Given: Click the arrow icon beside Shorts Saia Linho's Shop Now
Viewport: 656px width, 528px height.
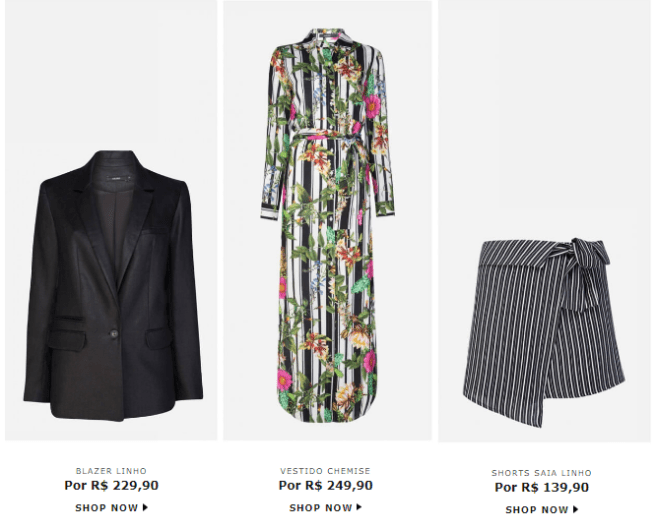Looking at the screenshot, I should (576, 509).
